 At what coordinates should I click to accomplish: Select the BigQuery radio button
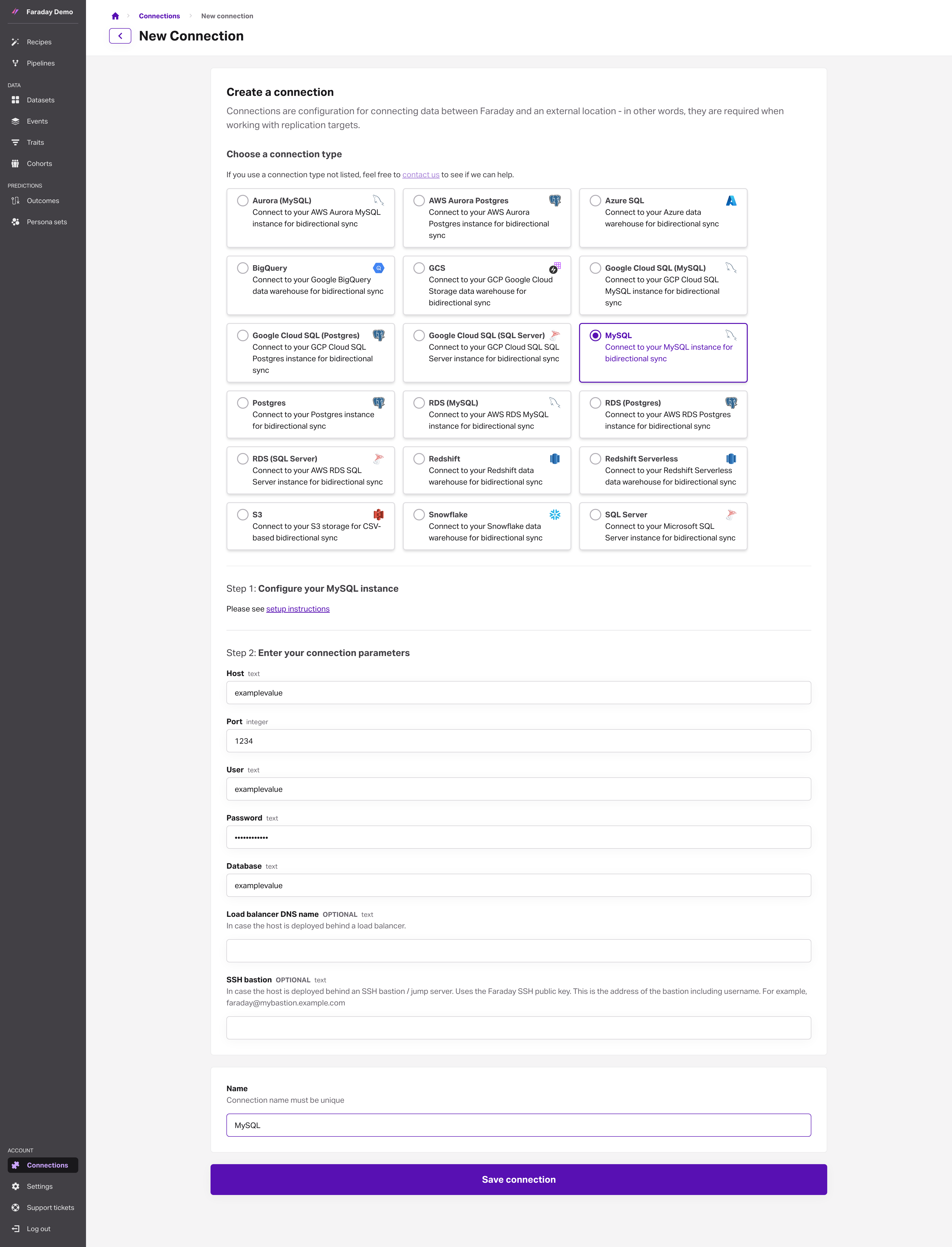pyautogui.click(x=243, y=268)
